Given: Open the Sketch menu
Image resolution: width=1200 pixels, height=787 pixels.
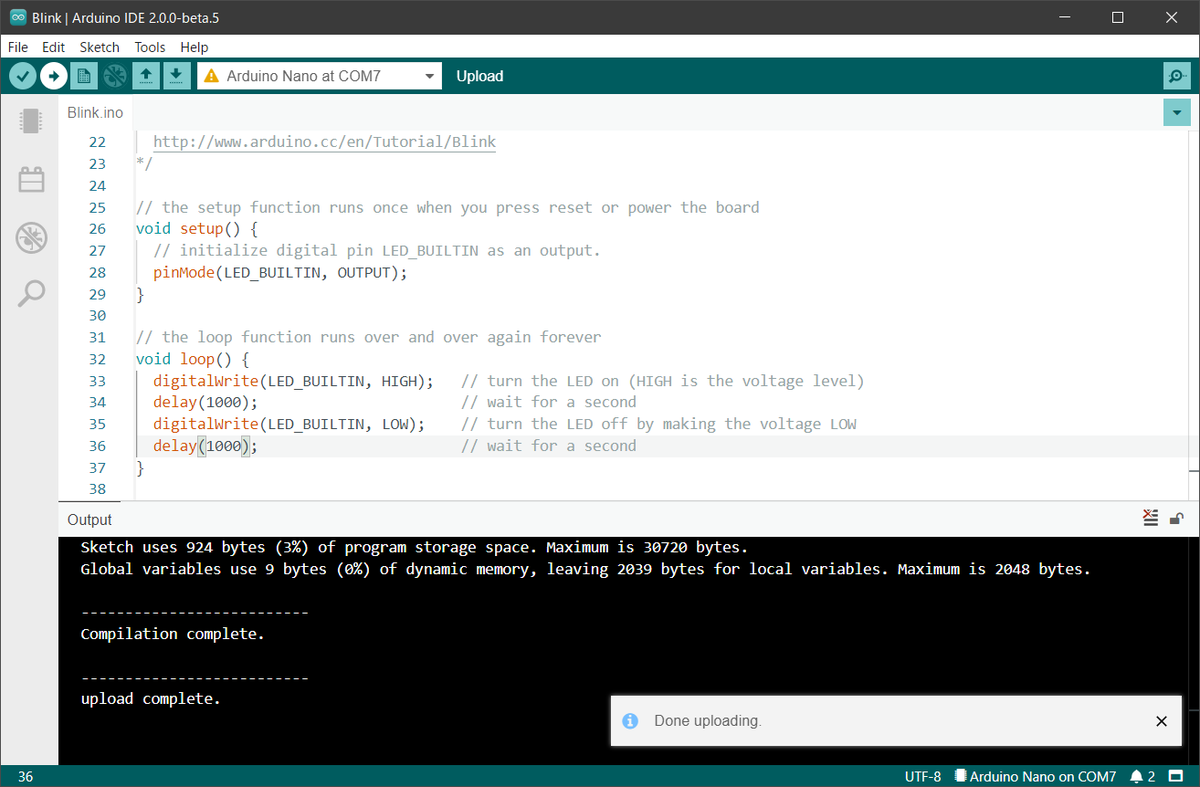Looking at the screenshot, I should 99,47.
